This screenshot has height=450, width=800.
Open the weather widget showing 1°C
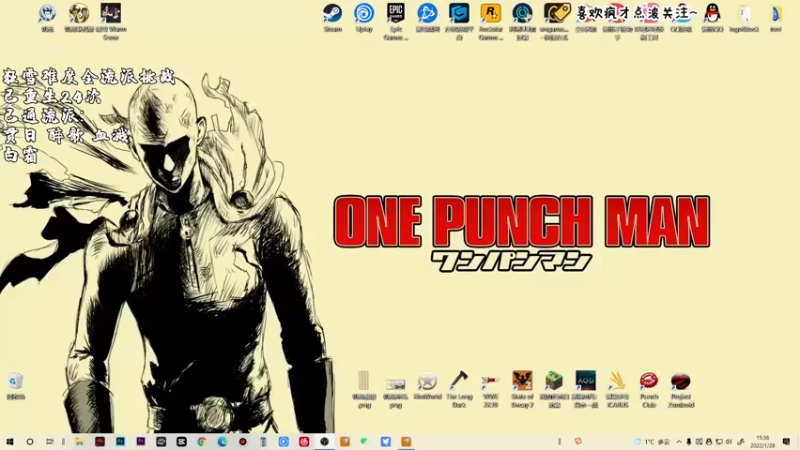point(652,442)
